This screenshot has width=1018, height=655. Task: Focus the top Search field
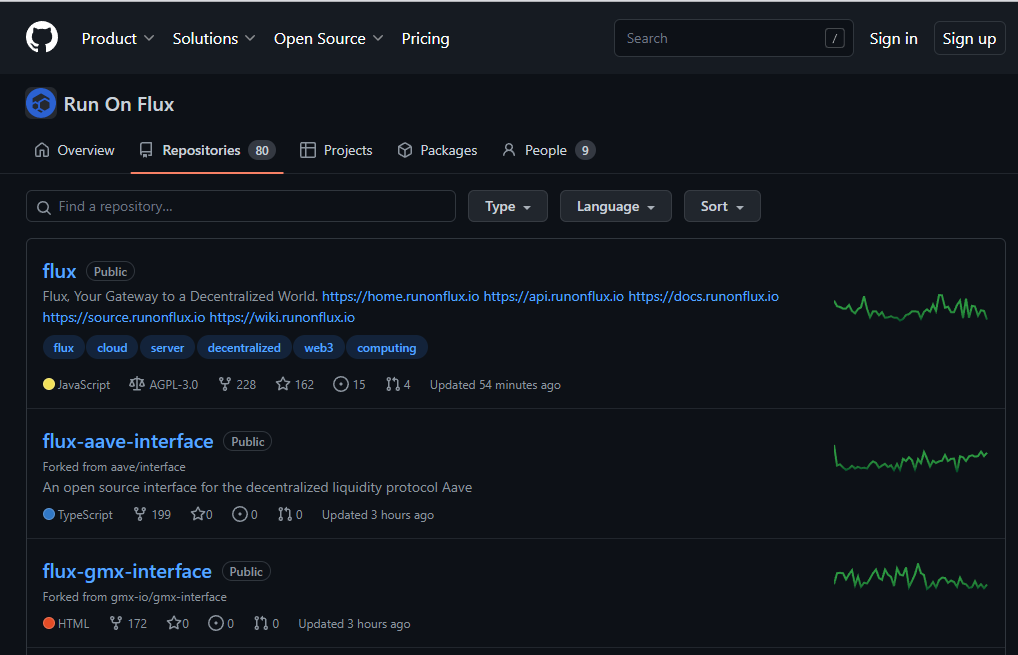734,38
